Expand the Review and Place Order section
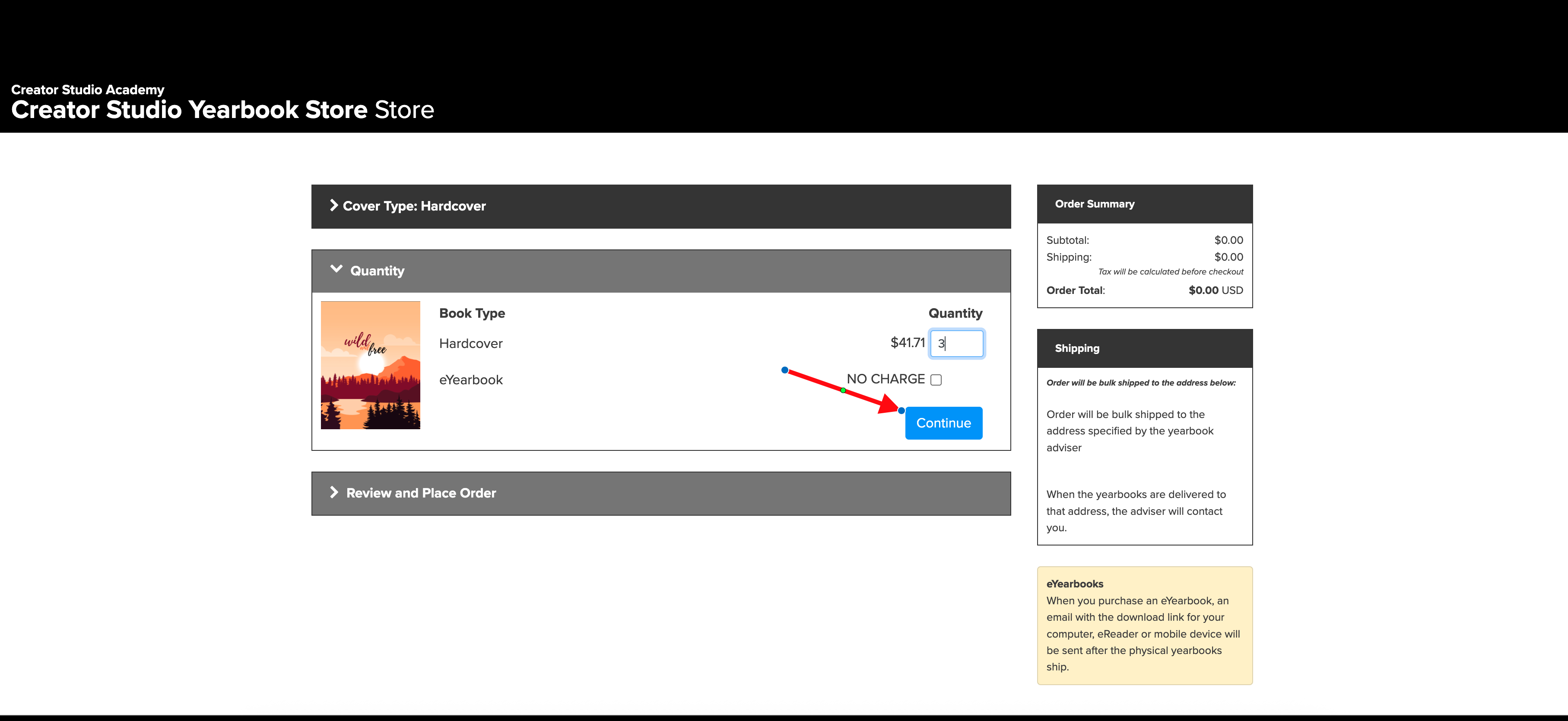 (x=660, y=493)
